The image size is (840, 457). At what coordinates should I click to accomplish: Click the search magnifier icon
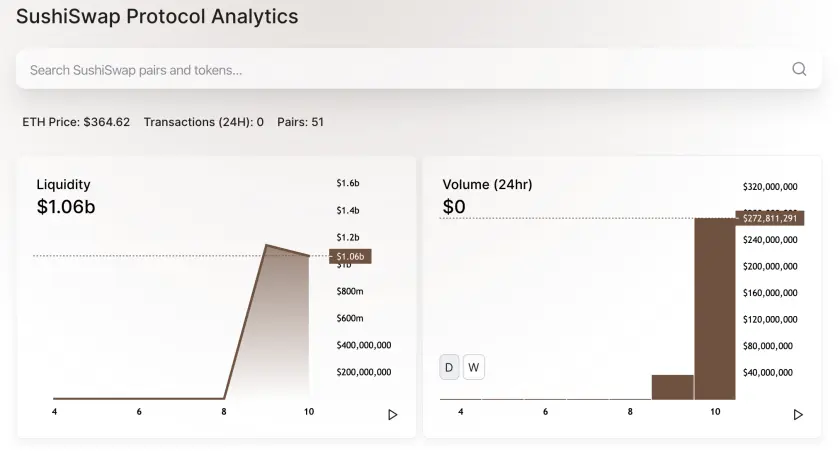point(799,69)
